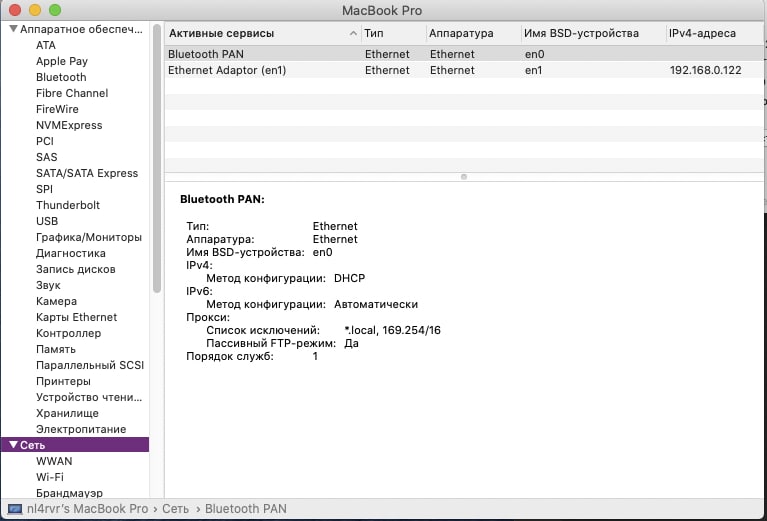767x521 pixels.
Task: Select FireWire in the sidebar
Action: 57,109
